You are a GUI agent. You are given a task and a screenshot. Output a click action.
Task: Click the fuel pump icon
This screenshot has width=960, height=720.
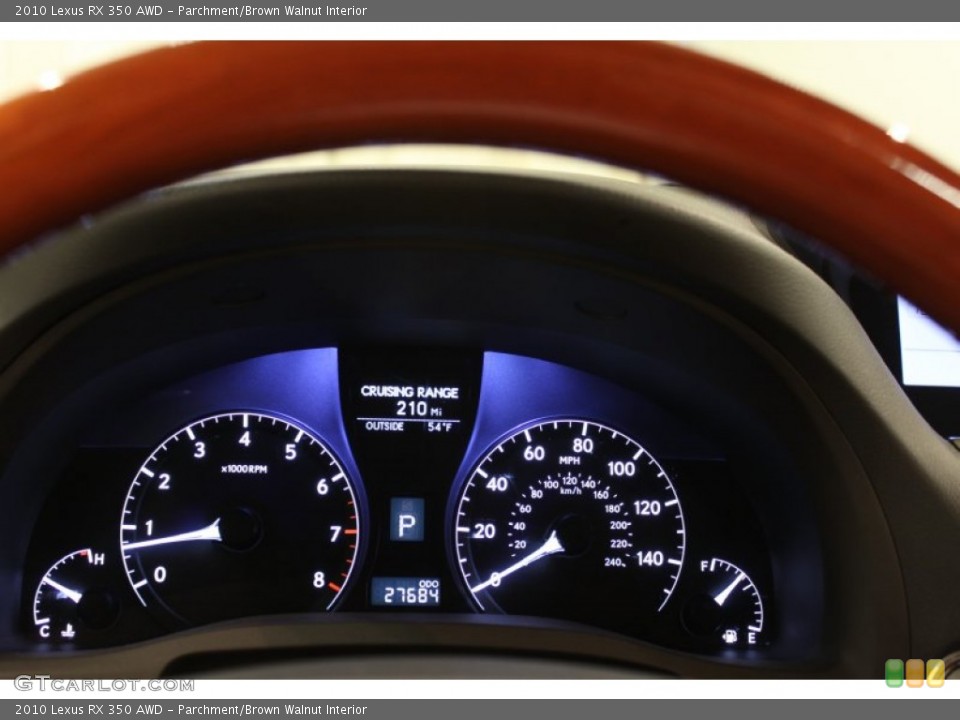click(730, 636)
